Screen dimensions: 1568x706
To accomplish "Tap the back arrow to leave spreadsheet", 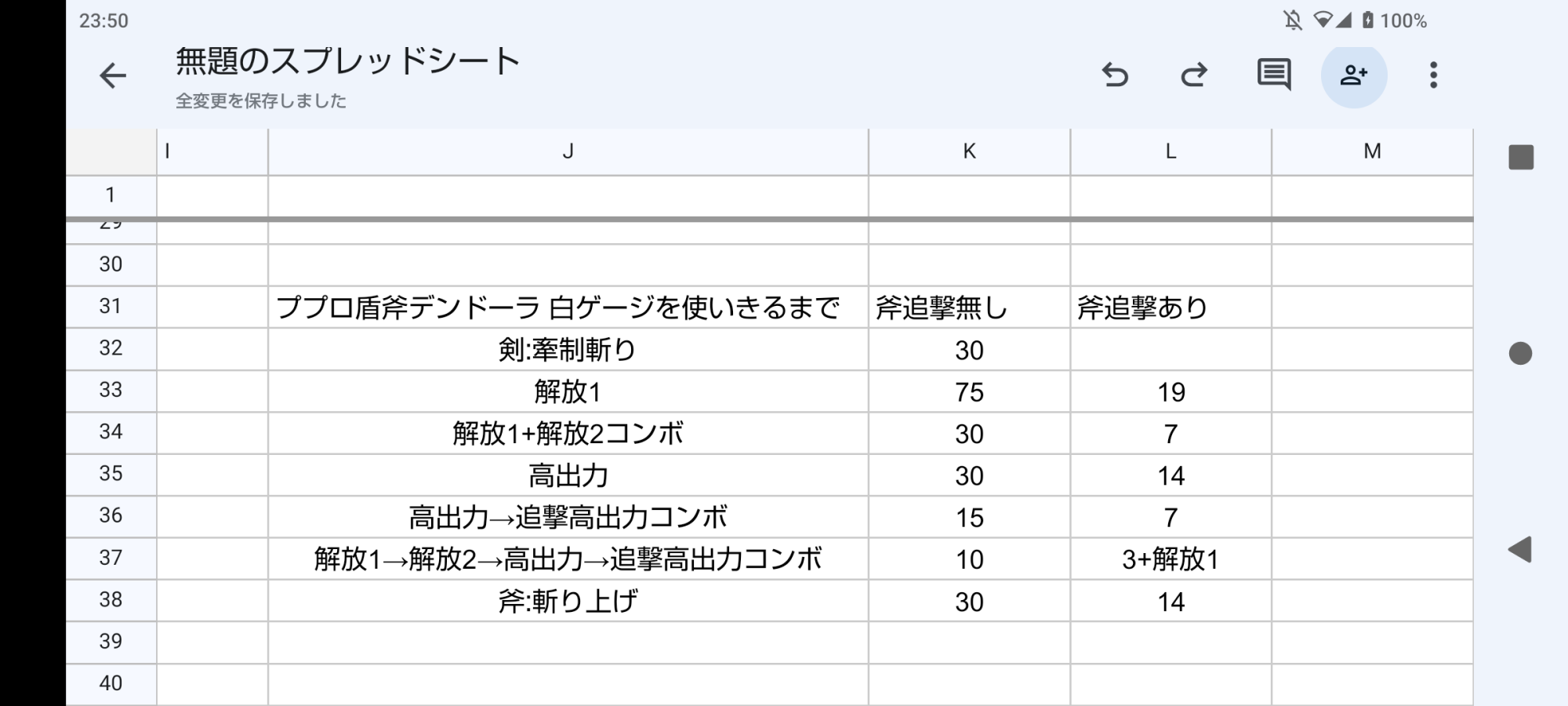I will click(x=113, y=76).
